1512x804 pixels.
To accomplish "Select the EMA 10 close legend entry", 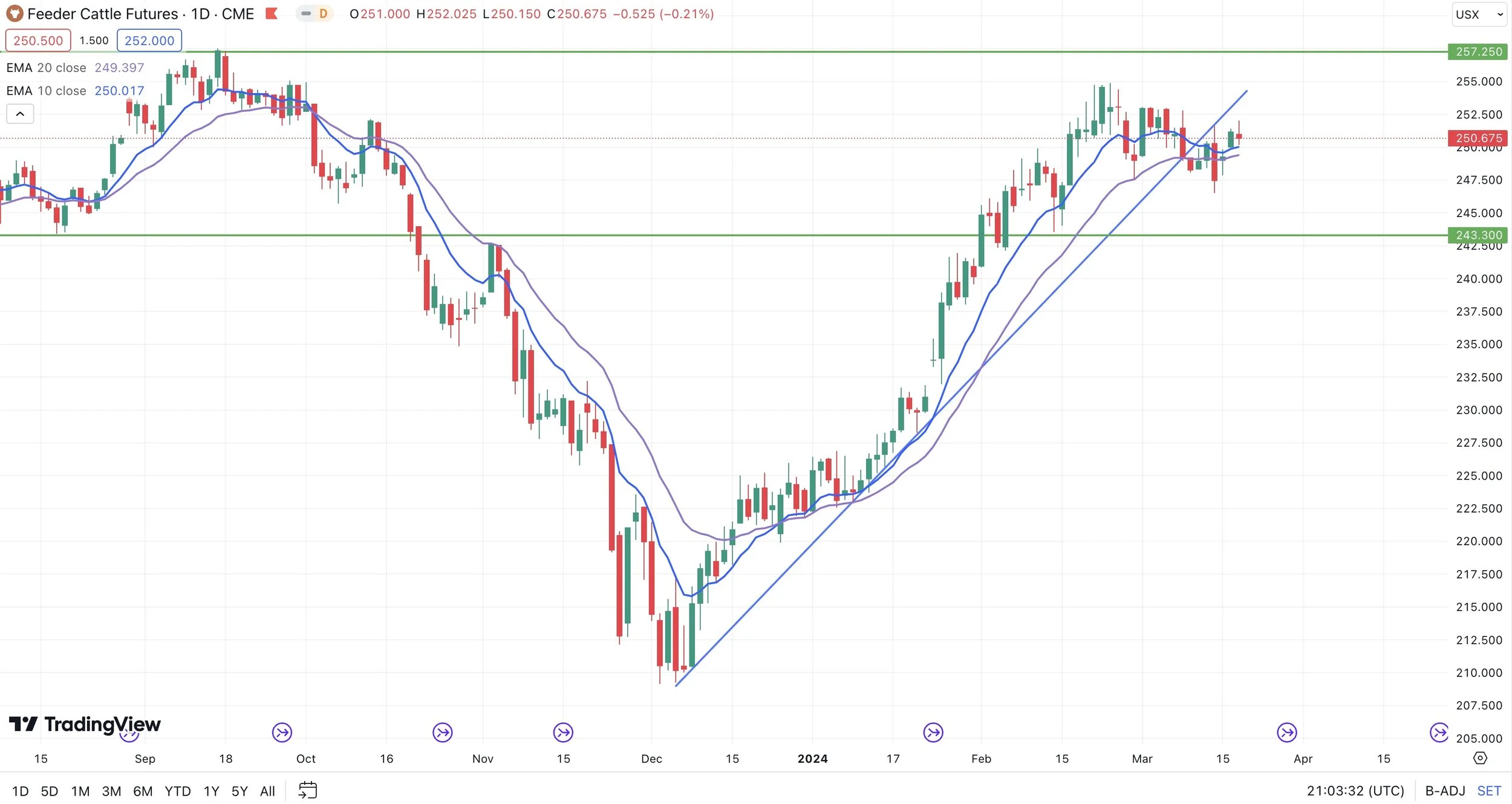I will (75, 91).
